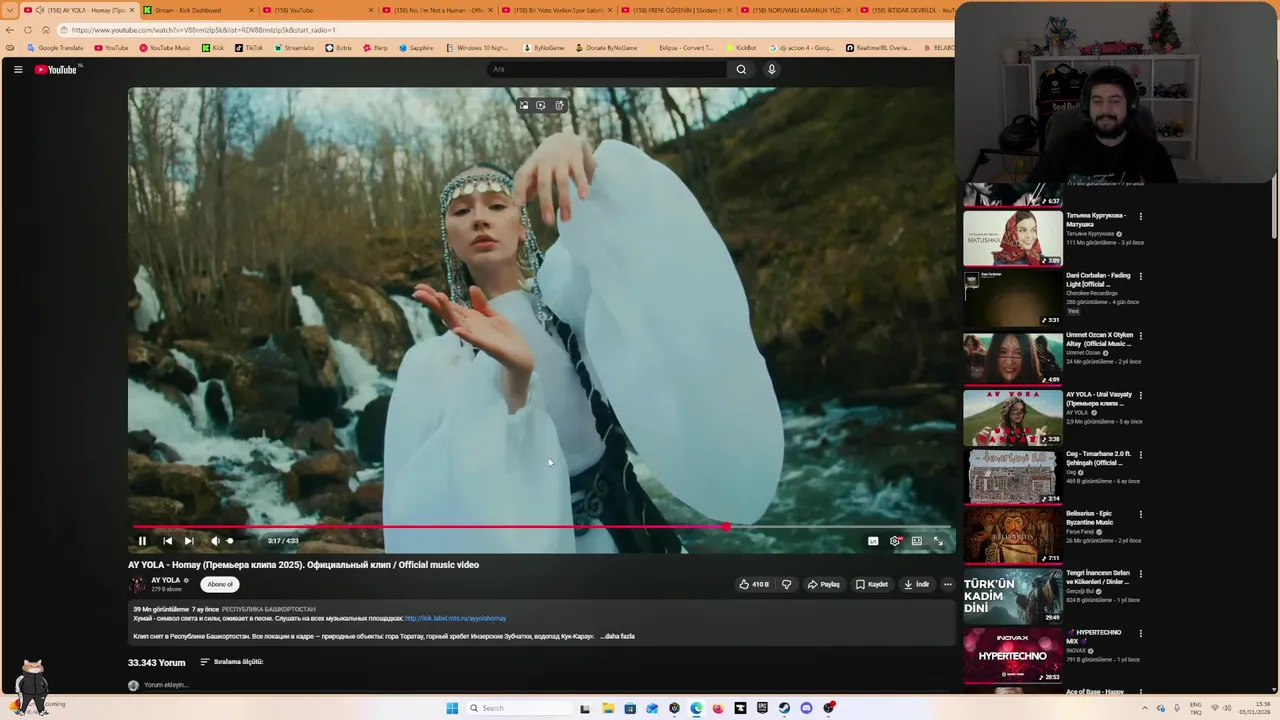Click the Kaydet save button
The height and width of the screenshot is (720, 1280).
(x=872, y=584)
